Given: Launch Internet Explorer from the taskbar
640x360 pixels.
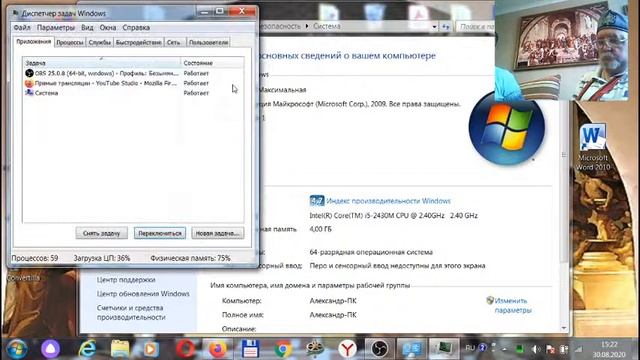Looking at the screenshot, I should tap(87, 349).
